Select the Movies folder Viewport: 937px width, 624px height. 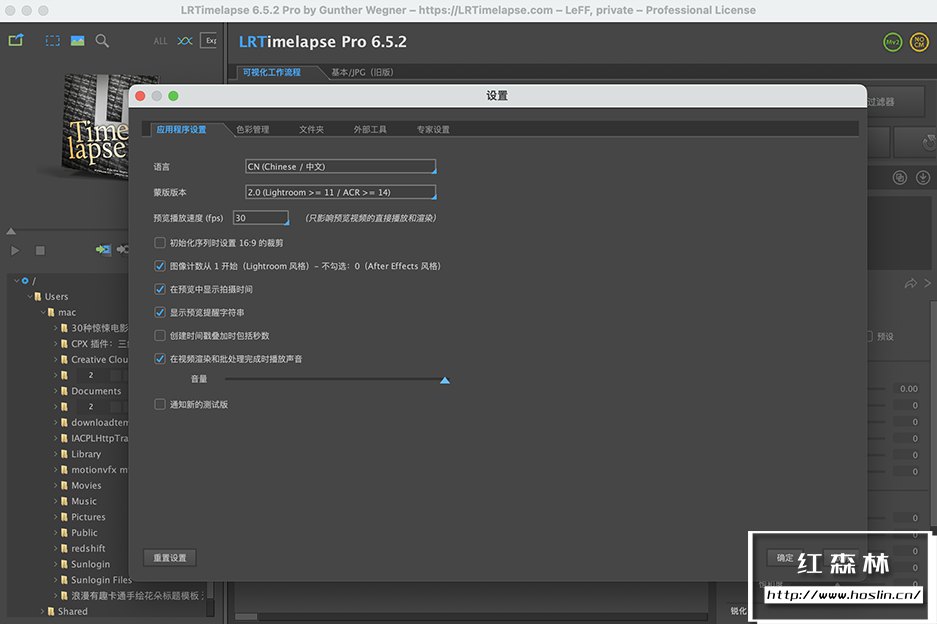point(86,485)
